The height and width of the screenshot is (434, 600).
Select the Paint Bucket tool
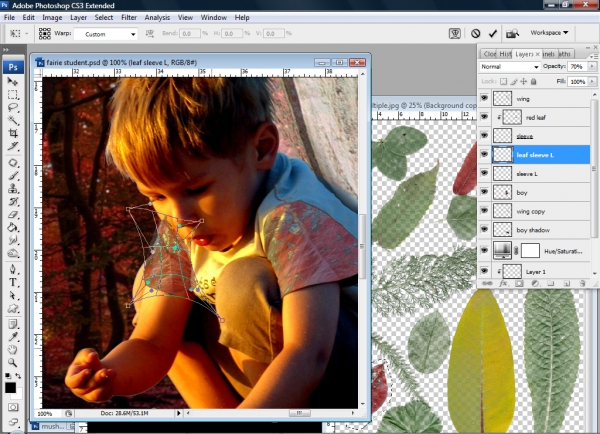[13, 227]
